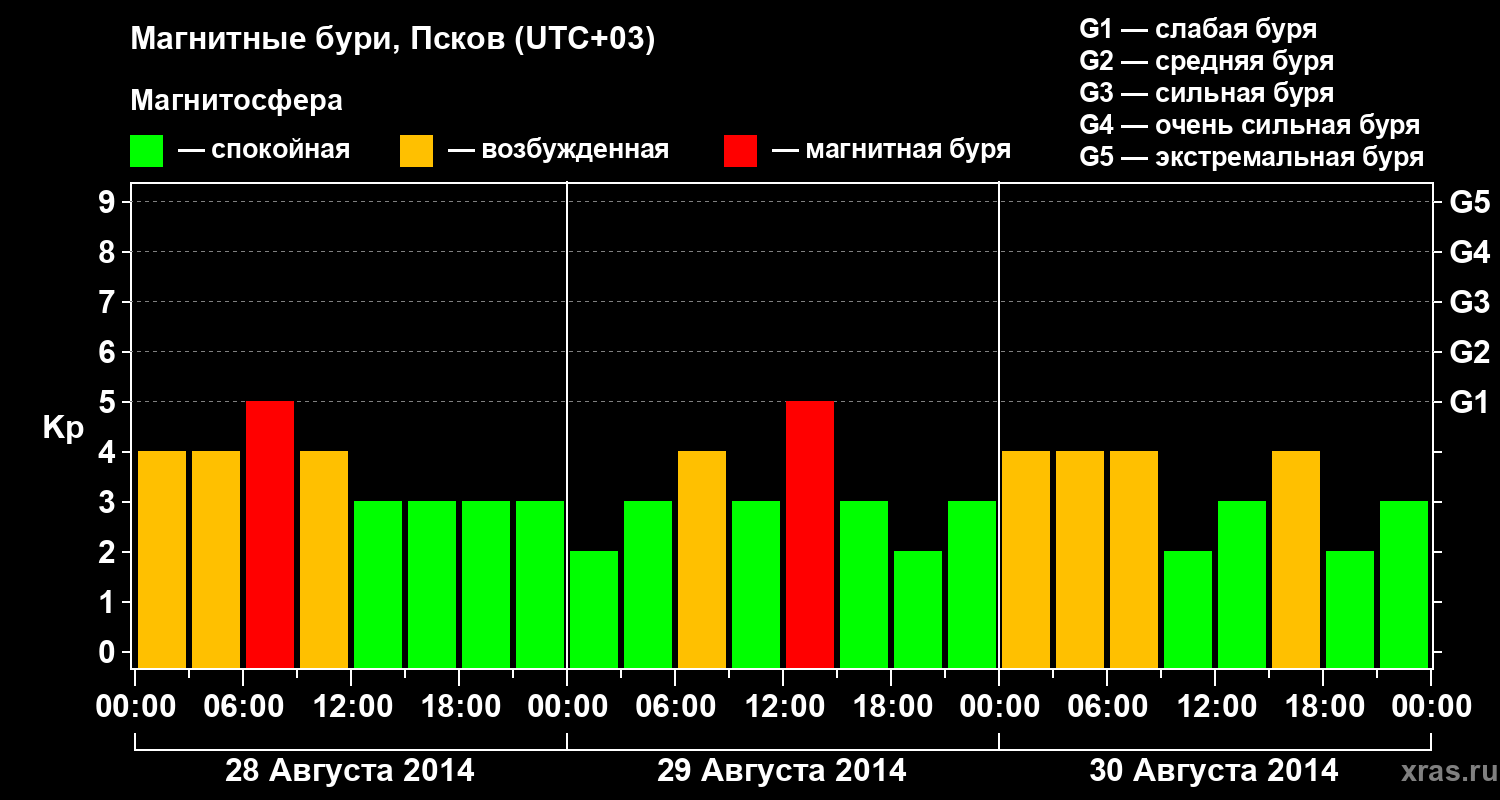Viewport: 1500px width, 800px height.
Task: Click the 'Kp' axis label
Action: pos(64,428)
